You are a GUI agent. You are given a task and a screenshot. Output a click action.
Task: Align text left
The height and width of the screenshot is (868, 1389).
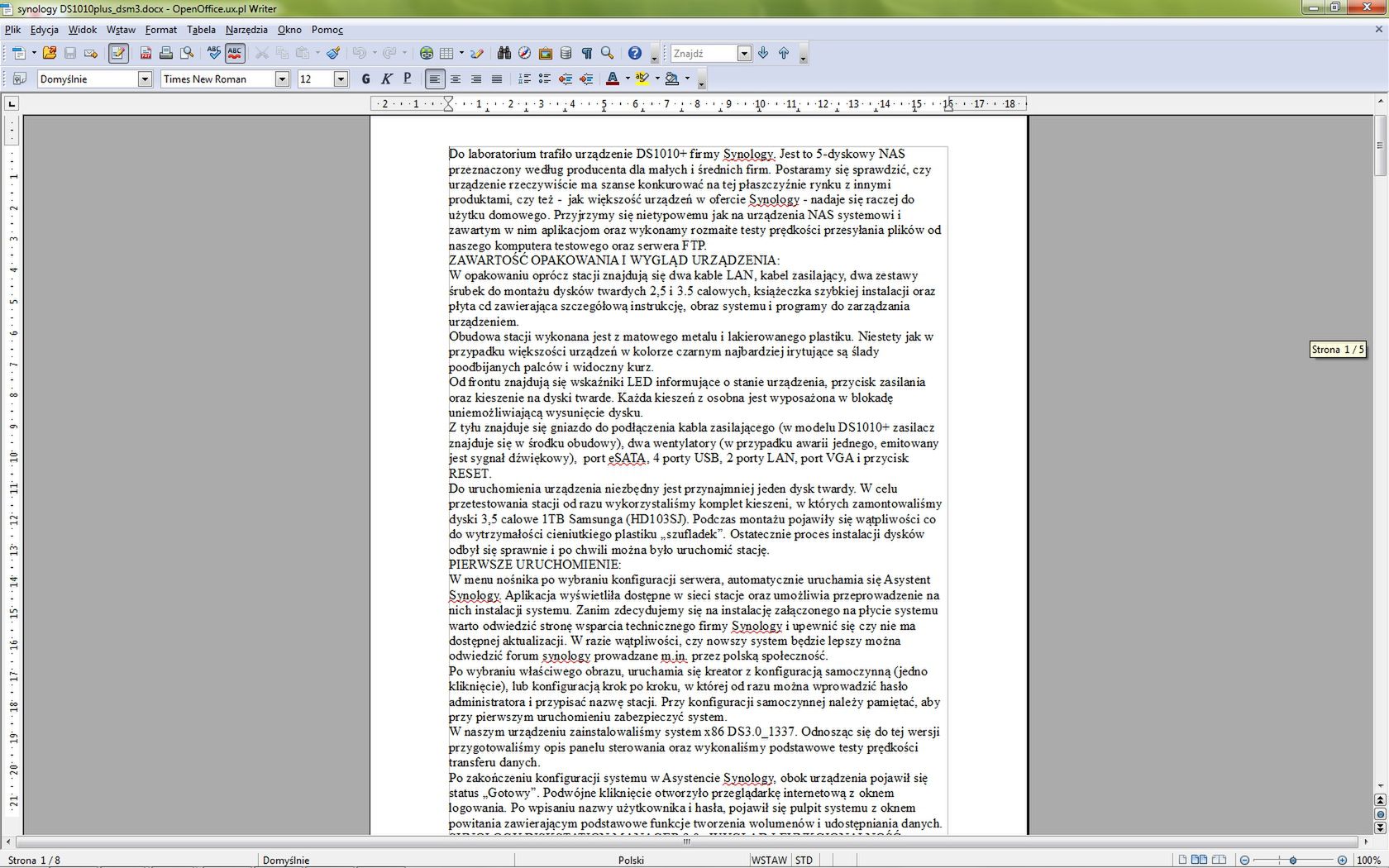pyautogui.click(x=434, y=79)
